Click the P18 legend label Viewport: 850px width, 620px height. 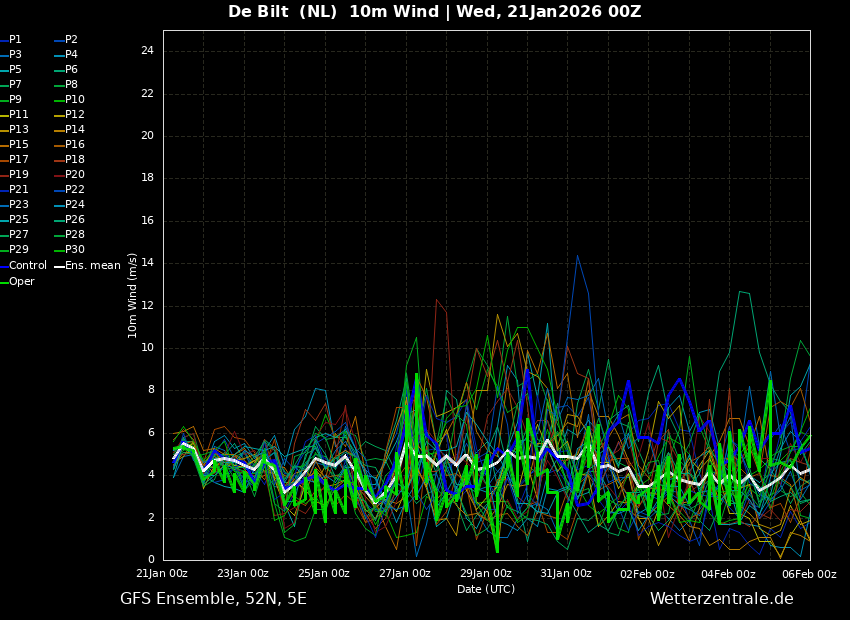click(x=75, y=160)
